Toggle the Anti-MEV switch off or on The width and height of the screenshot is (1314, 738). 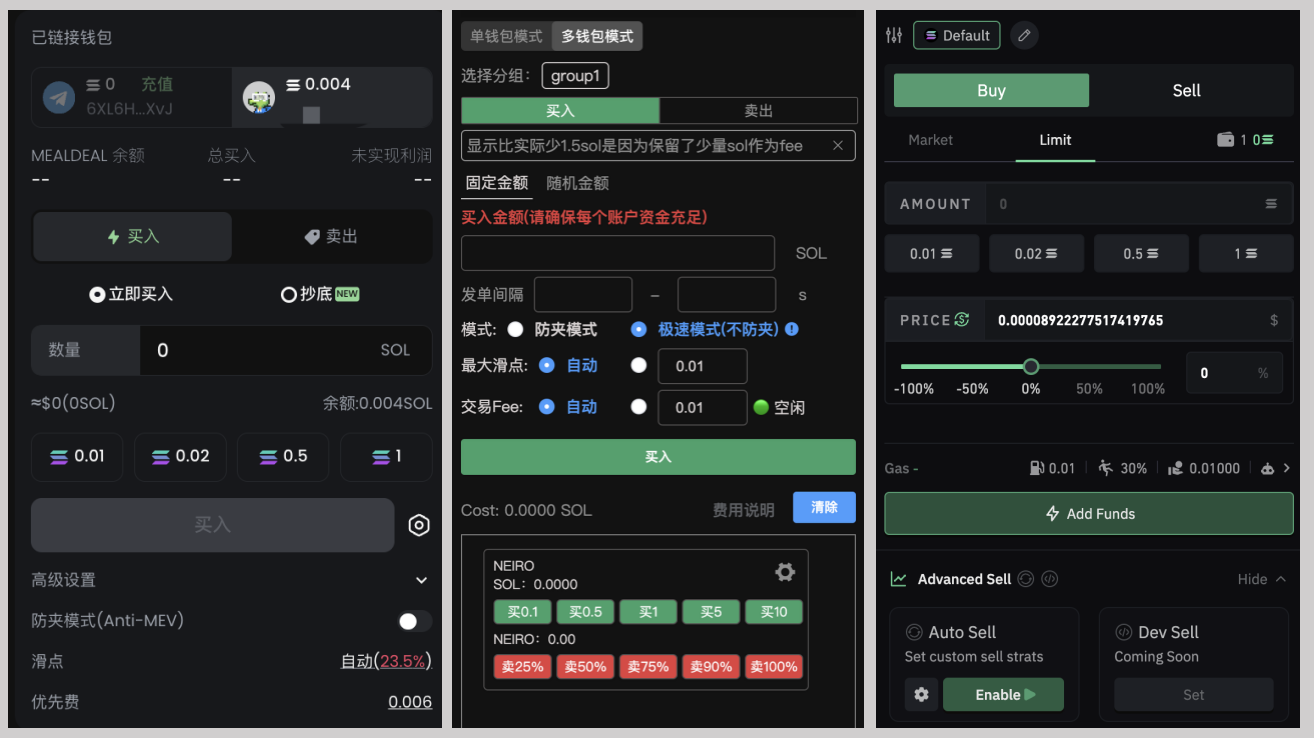point(412,620)
